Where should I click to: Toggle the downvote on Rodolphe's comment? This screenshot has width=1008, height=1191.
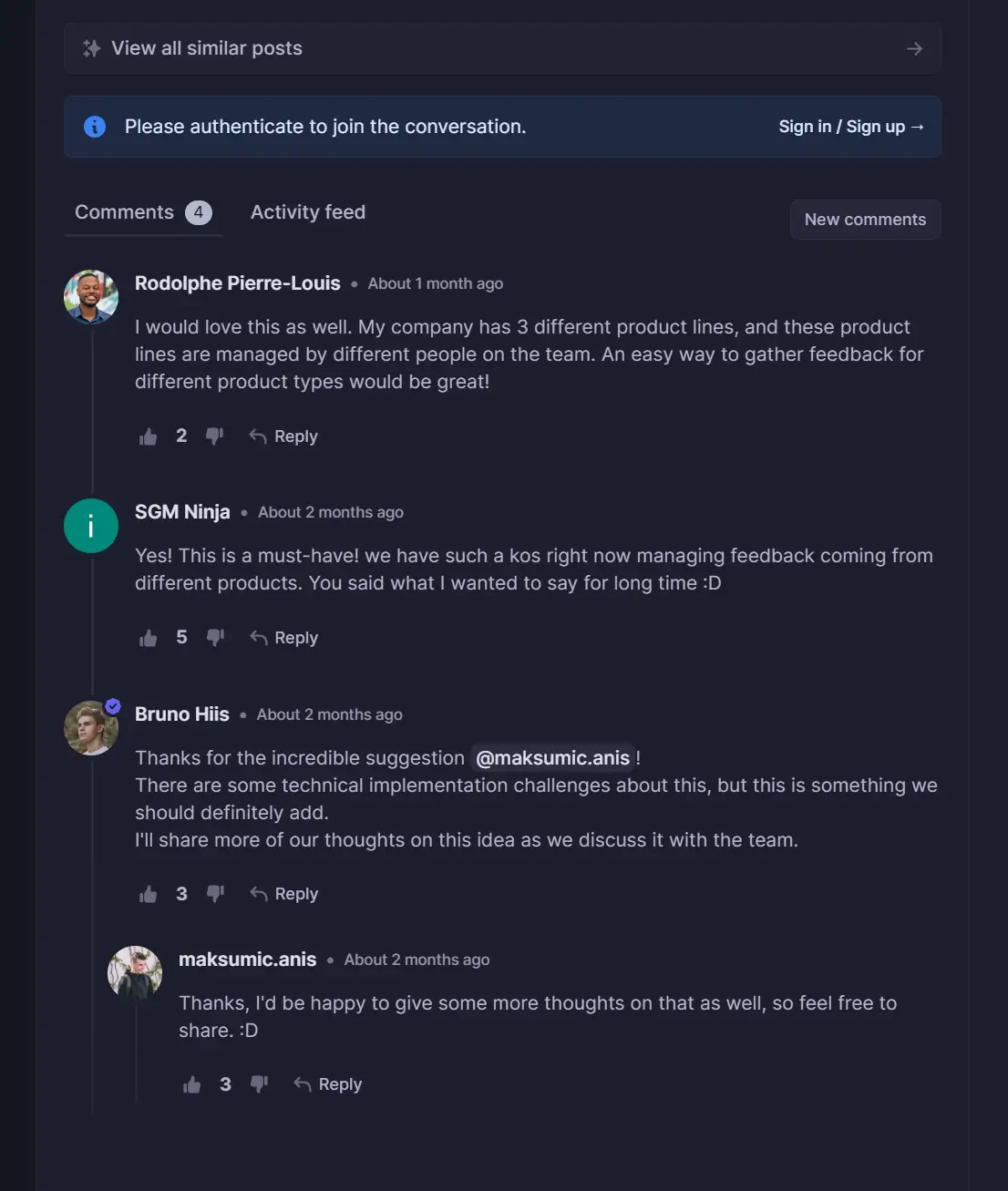coord(215,436)
